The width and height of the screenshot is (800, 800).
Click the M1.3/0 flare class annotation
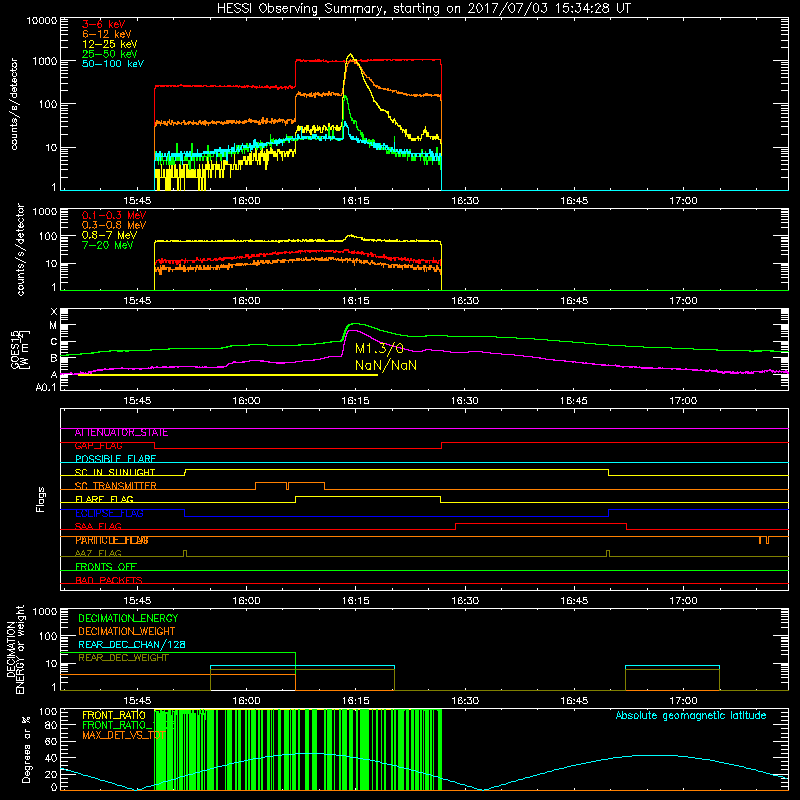[x=379, y=348]
